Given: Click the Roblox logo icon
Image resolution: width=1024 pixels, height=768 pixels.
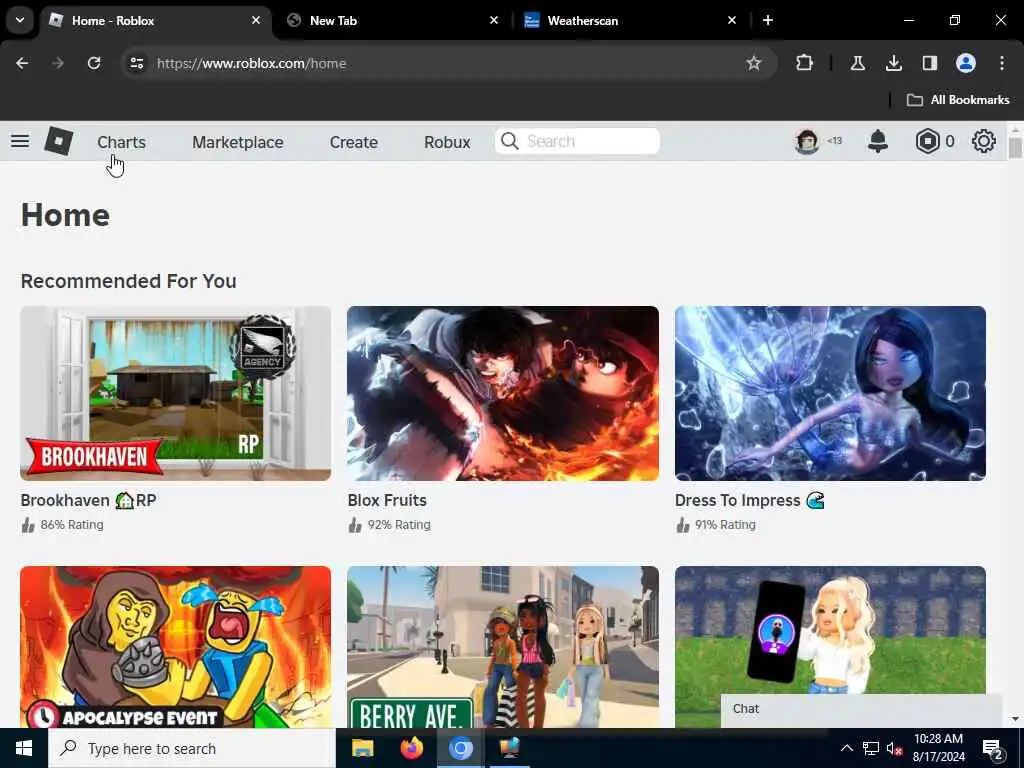Looking at the screenshot, I should click(58, 141).
